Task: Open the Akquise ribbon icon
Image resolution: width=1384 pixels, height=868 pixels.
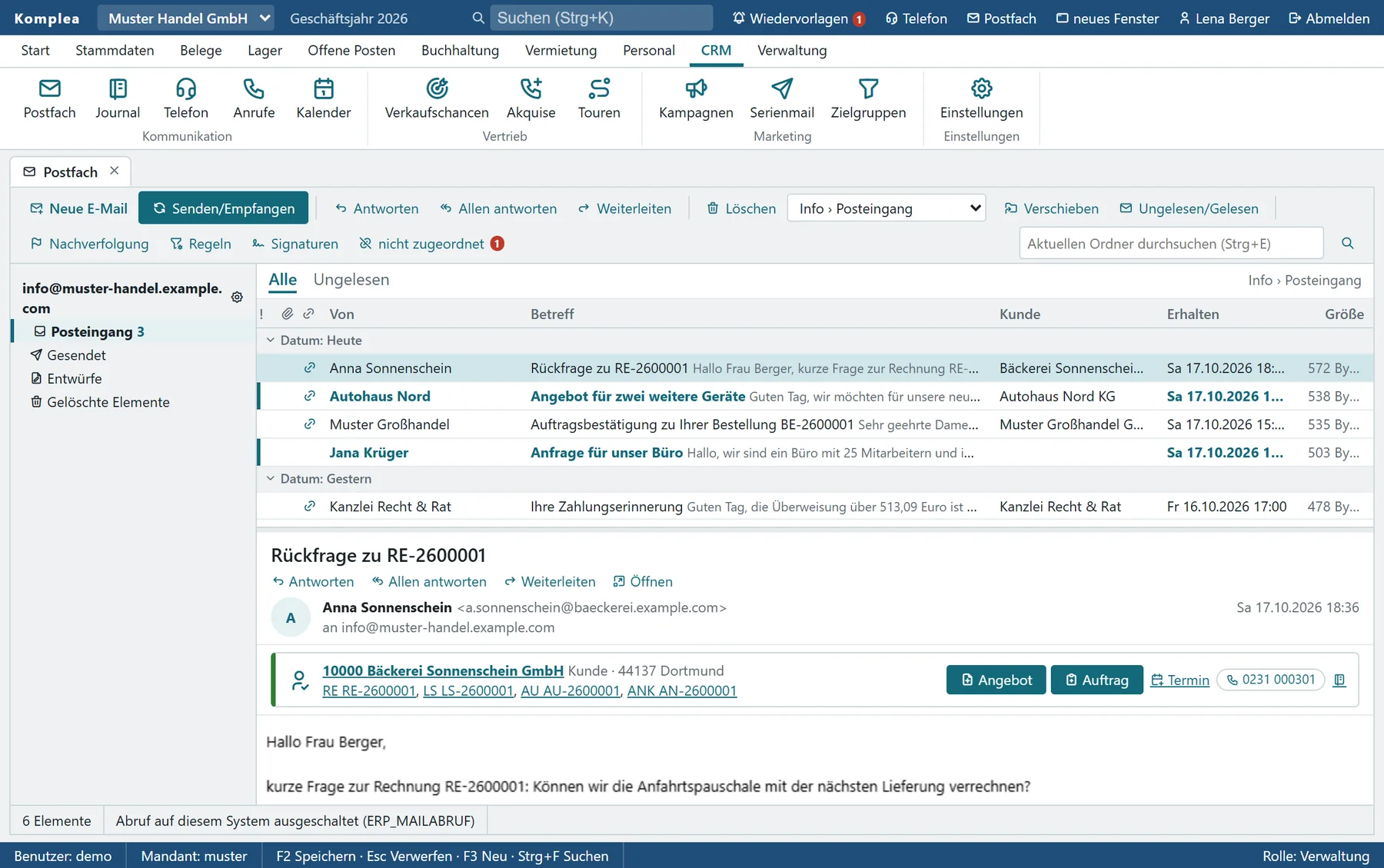Action: point(531,99)
